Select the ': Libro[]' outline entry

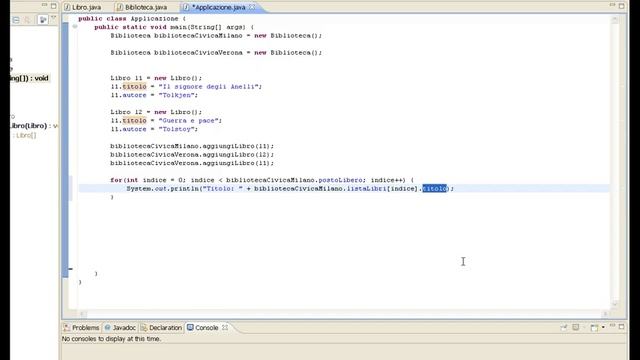pyautogui.click(x=24, y=135)
